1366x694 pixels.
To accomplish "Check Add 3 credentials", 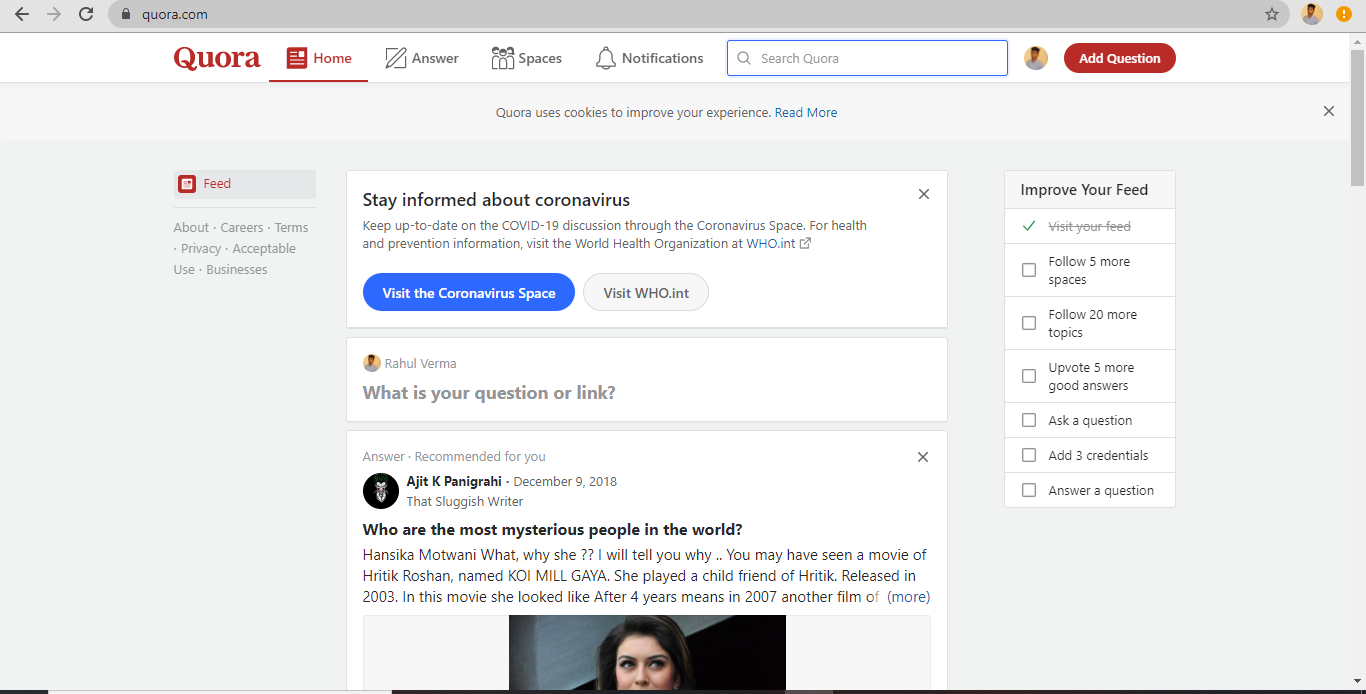I will [x=1029, y=455].
